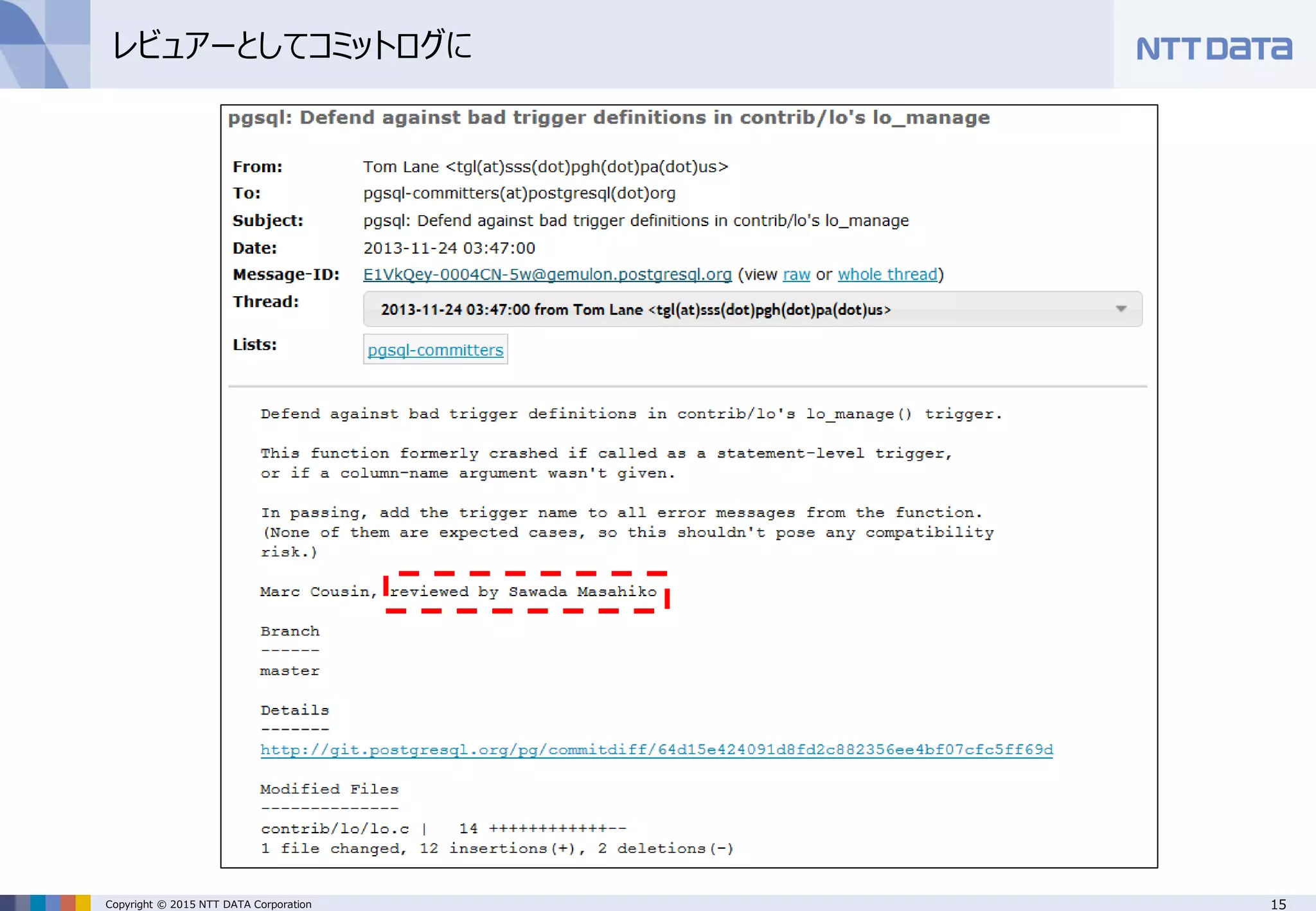Click slide page number 15

(1278, 904)
